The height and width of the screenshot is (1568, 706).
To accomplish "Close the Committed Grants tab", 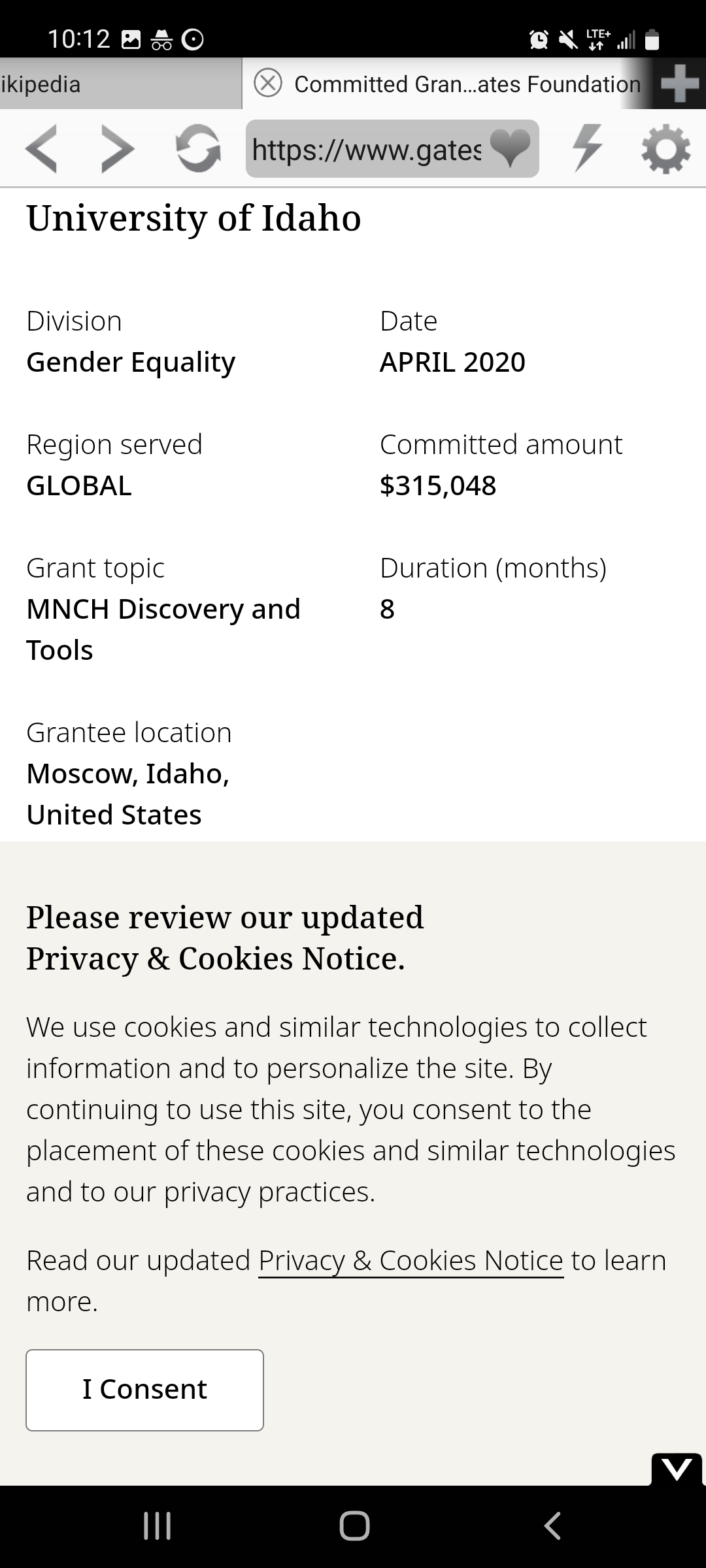I will point(268,84).
